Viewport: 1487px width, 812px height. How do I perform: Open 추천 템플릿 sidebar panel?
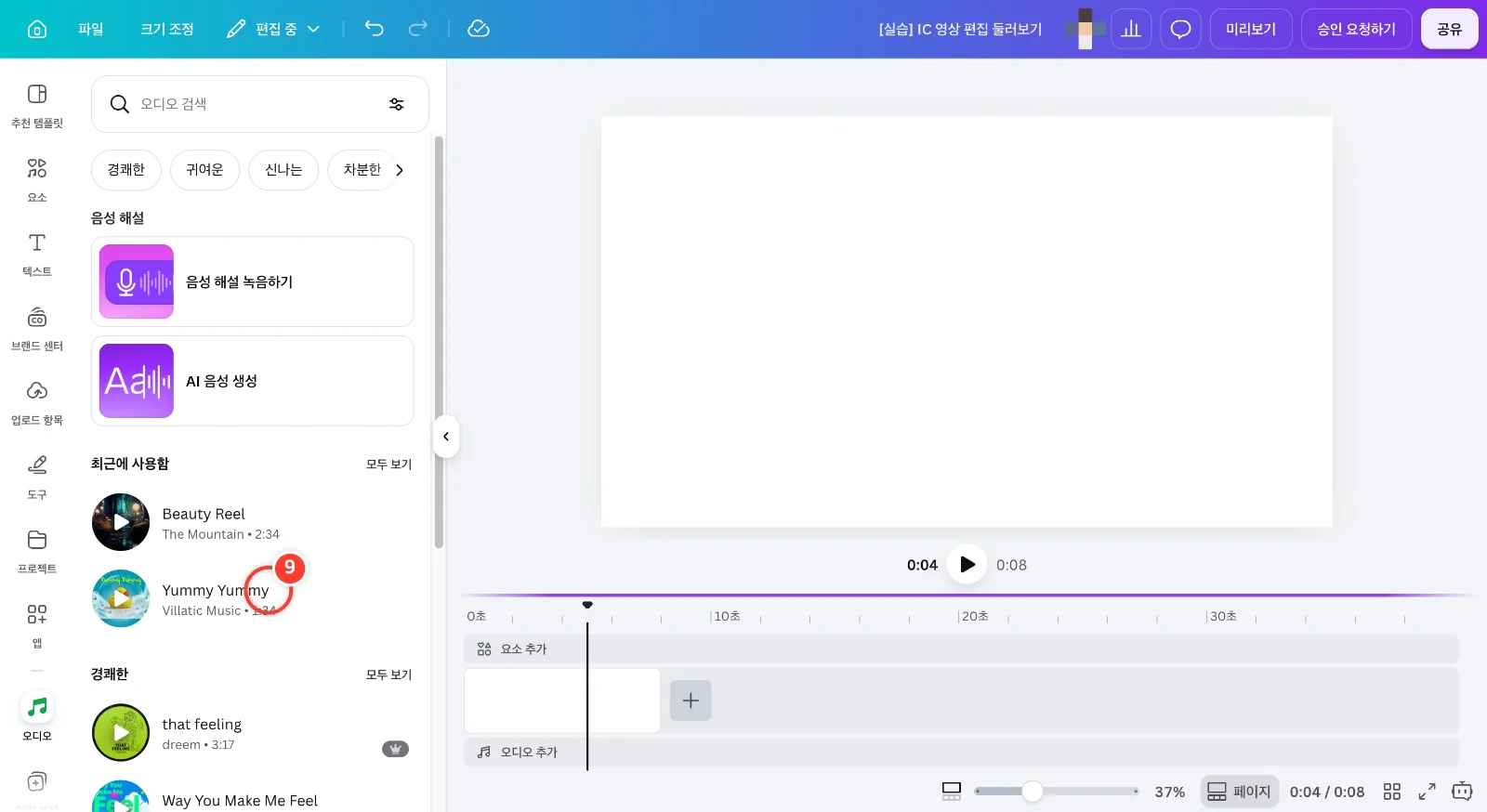coord(37,105)
